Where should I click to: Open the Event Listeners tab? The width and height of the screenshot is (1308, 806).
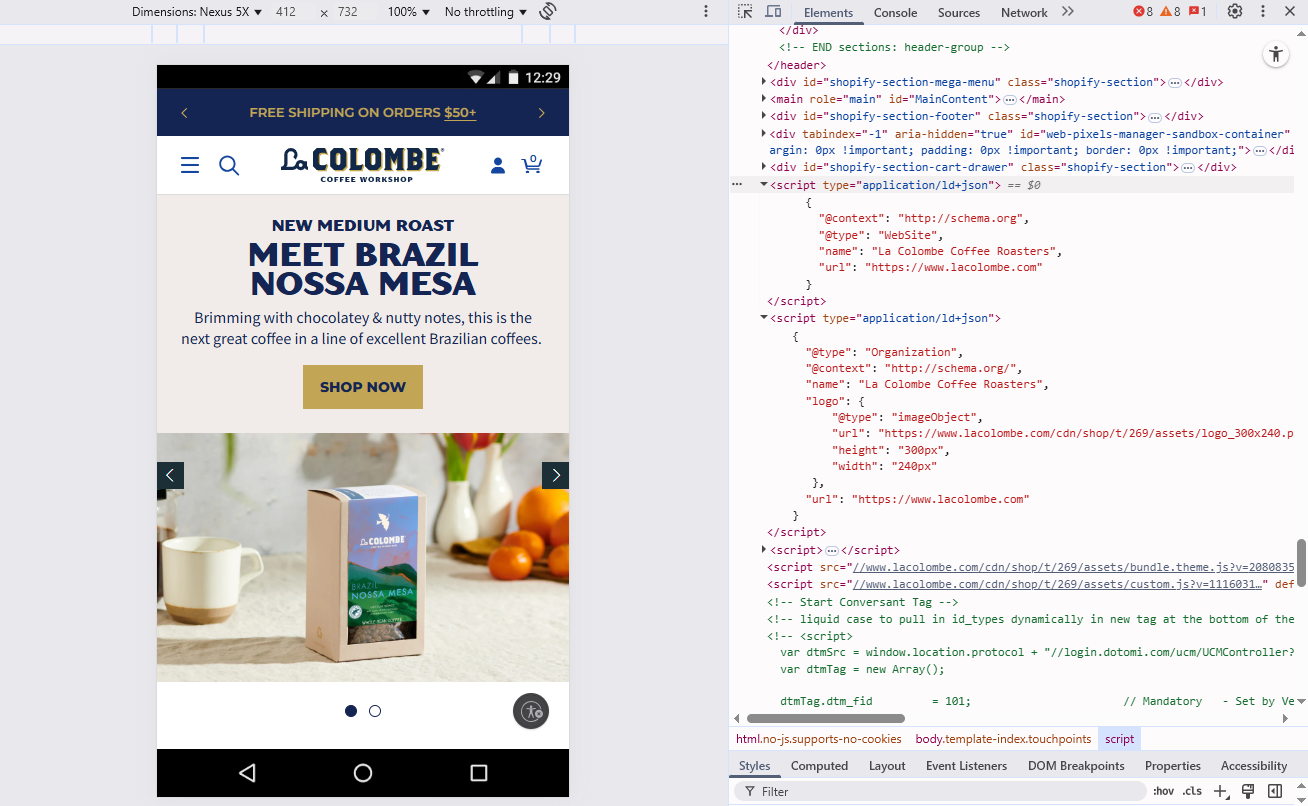point(966,766)
